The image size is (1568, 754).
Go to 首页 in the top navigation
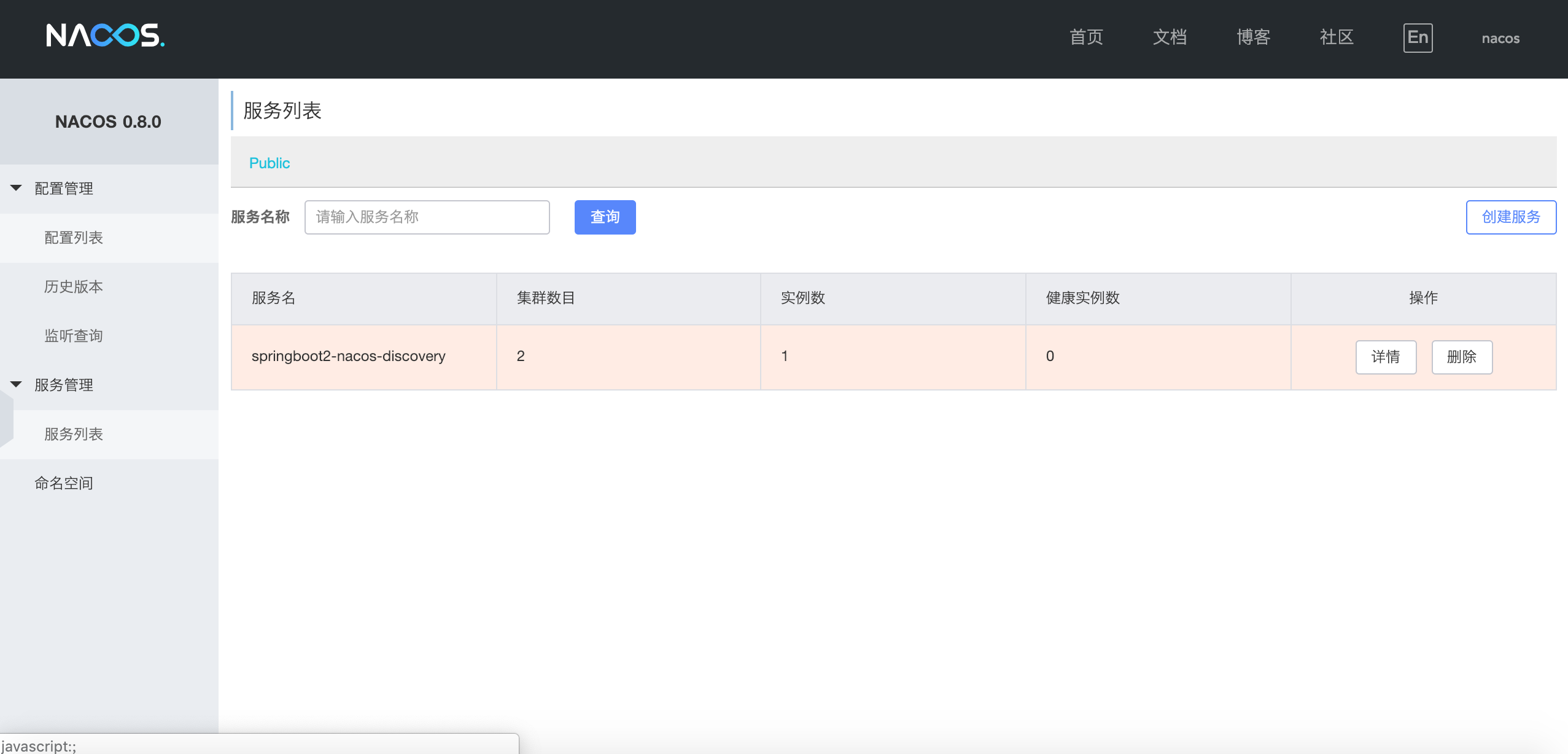pyautogui.click(x=1086, y=37)
